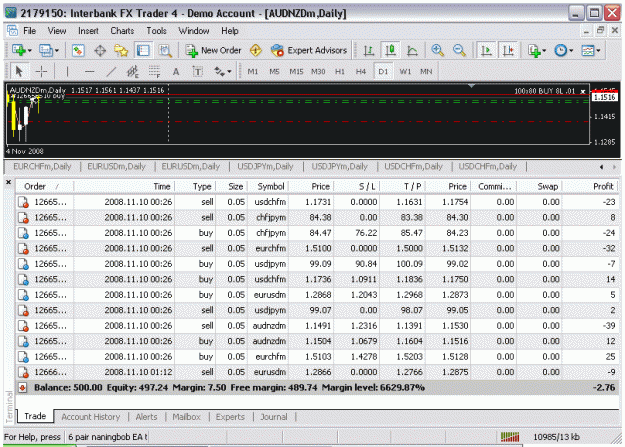Toggle the Chart Shift button

click(x=508, y=50)
